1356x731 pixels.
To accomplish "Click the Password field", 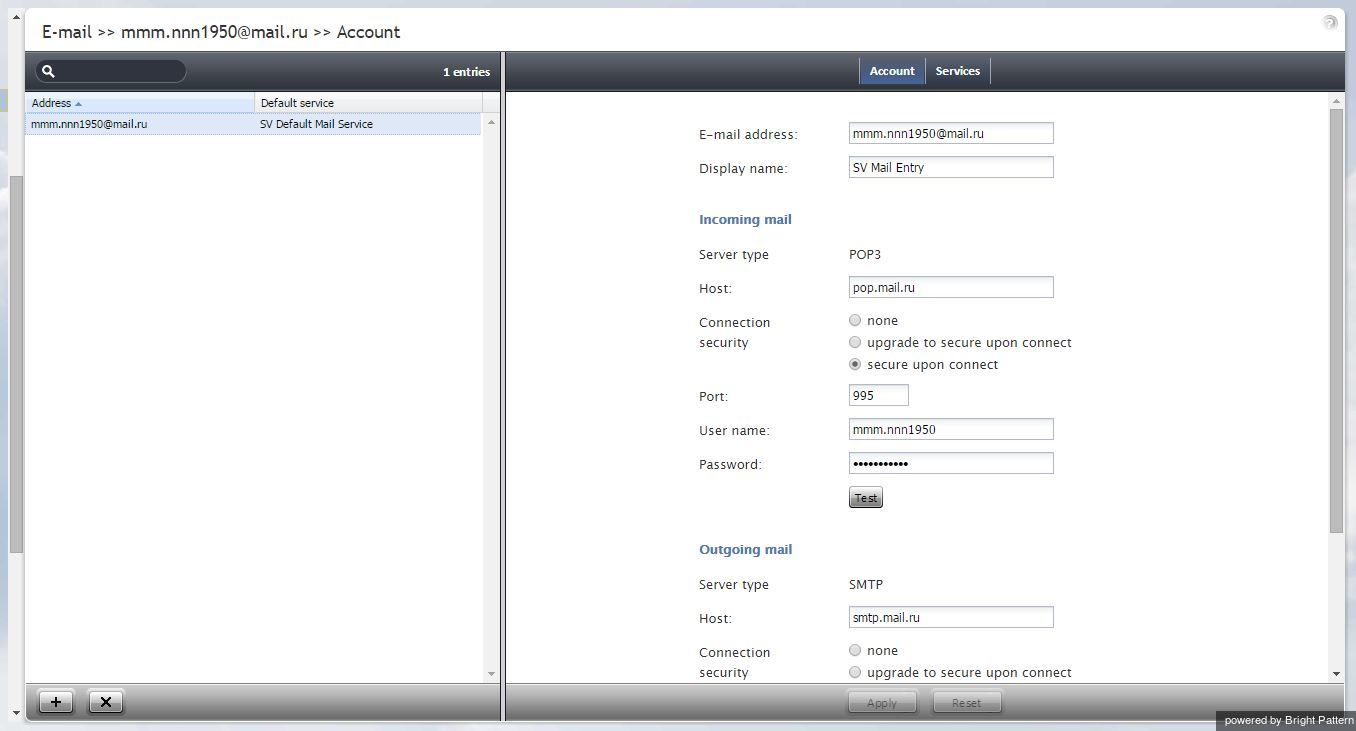I will (x=951, y=463).
